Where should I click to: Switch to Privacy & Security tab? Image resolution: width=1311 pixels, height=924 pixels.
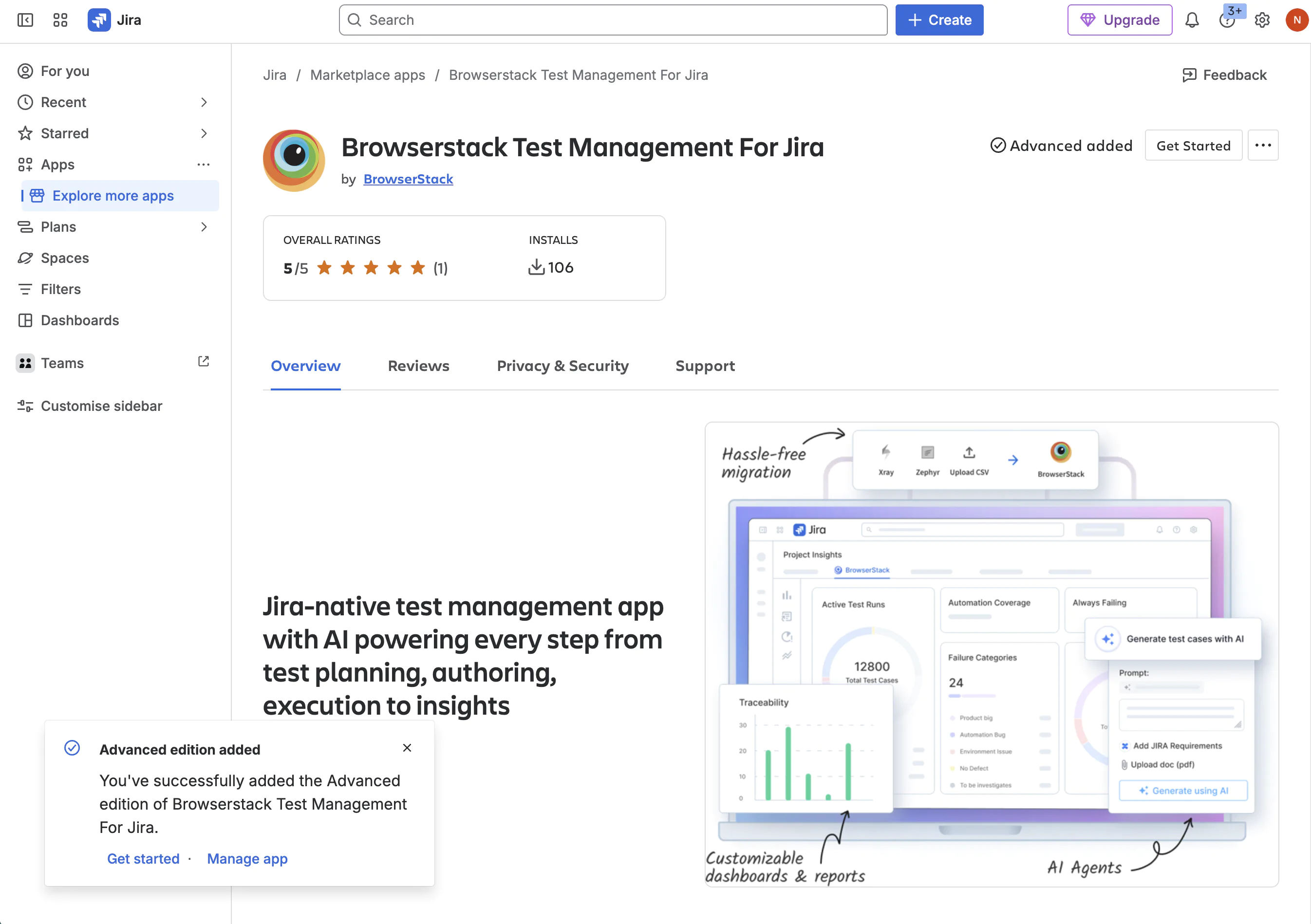click(562, 366)
